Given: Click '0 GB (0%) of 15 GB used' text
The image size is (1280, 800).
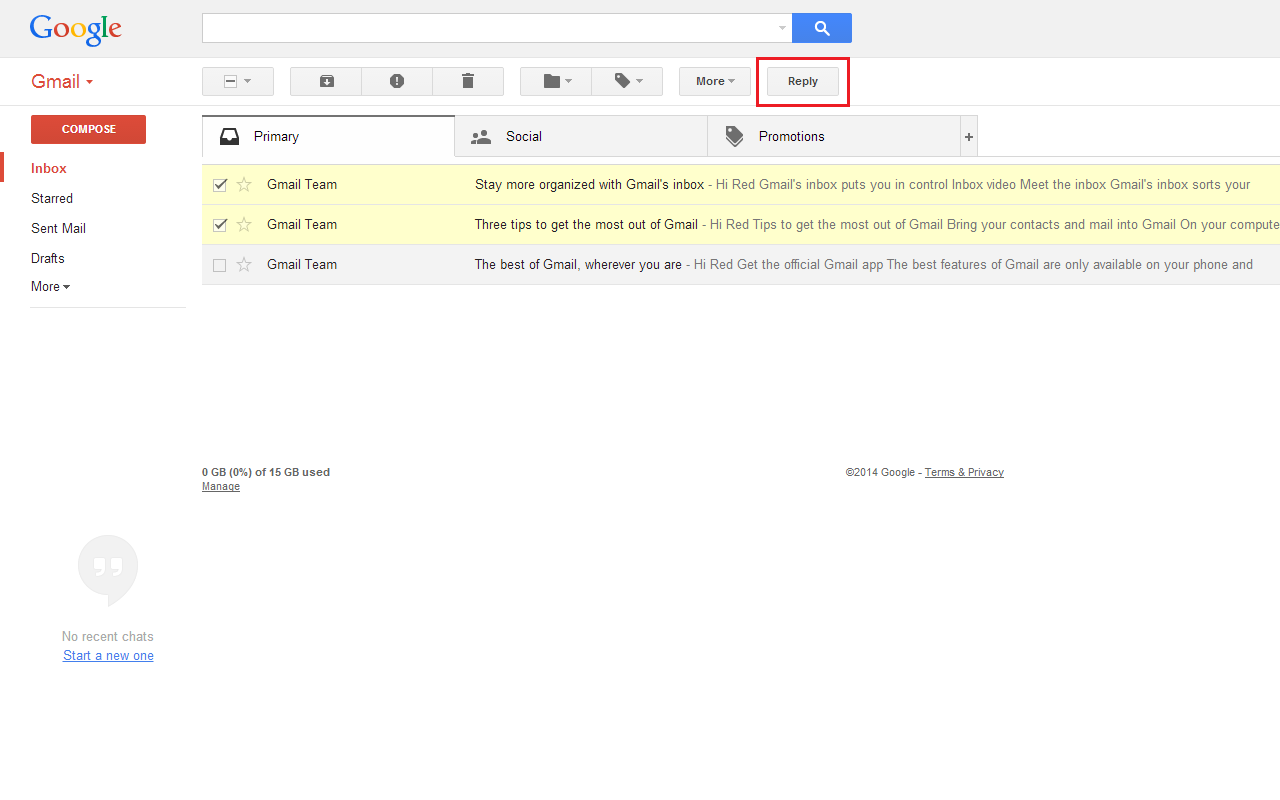Looking at the screenshot, I should [266, 472].
